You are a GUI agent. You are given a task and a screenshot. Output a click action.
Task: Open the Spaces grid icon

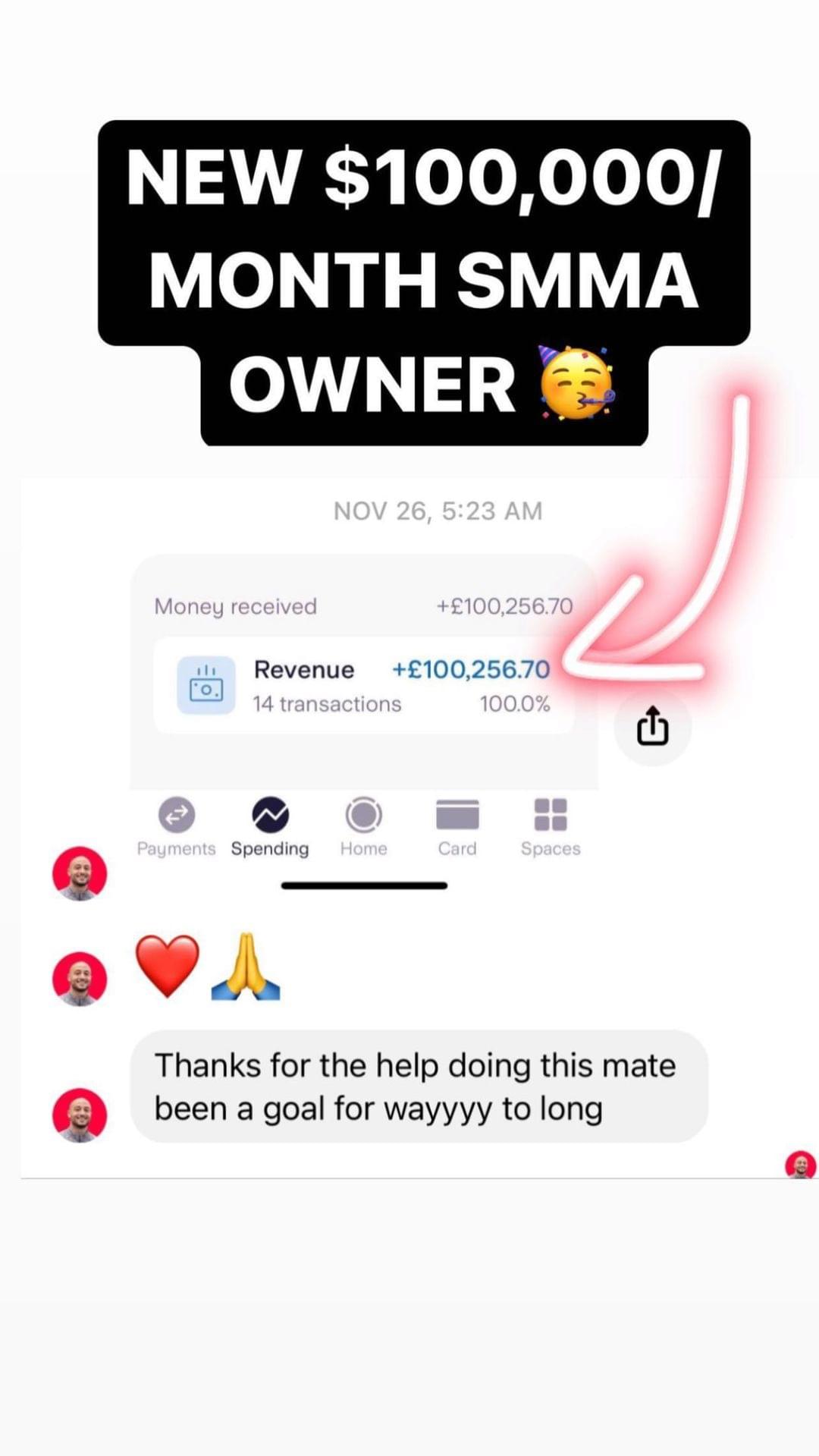click(x=551, y=815)
